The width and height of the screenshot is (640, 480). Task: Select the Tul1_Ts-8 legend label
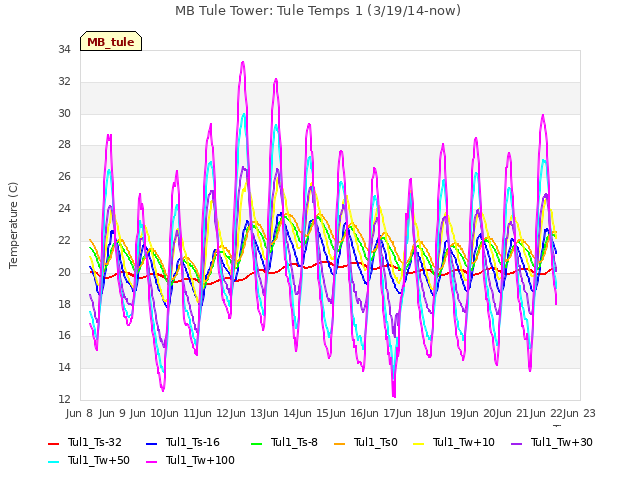click(x=294, y=442)
